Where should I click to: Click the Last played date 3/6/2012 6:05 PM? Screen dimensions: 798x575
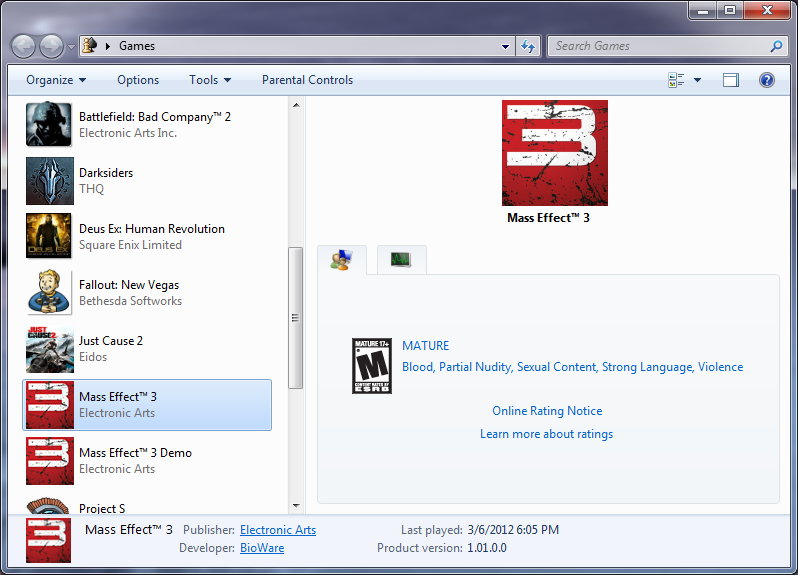(513, 530)
